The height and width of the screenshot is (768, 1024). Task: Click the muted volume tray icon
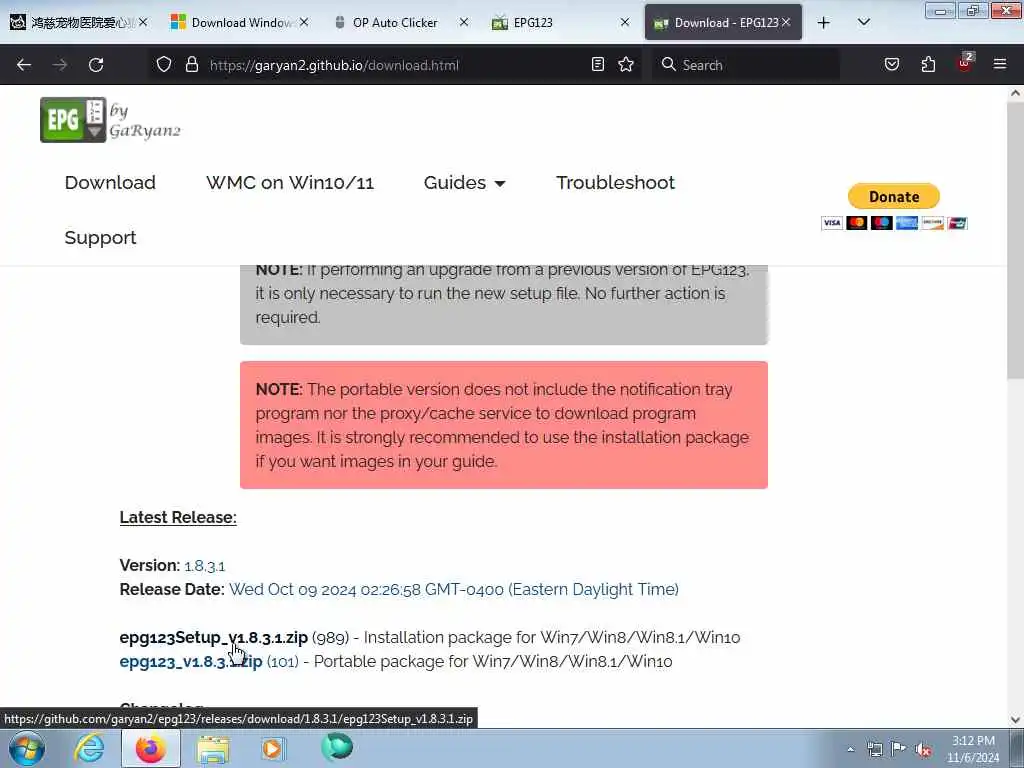point(923,750)
